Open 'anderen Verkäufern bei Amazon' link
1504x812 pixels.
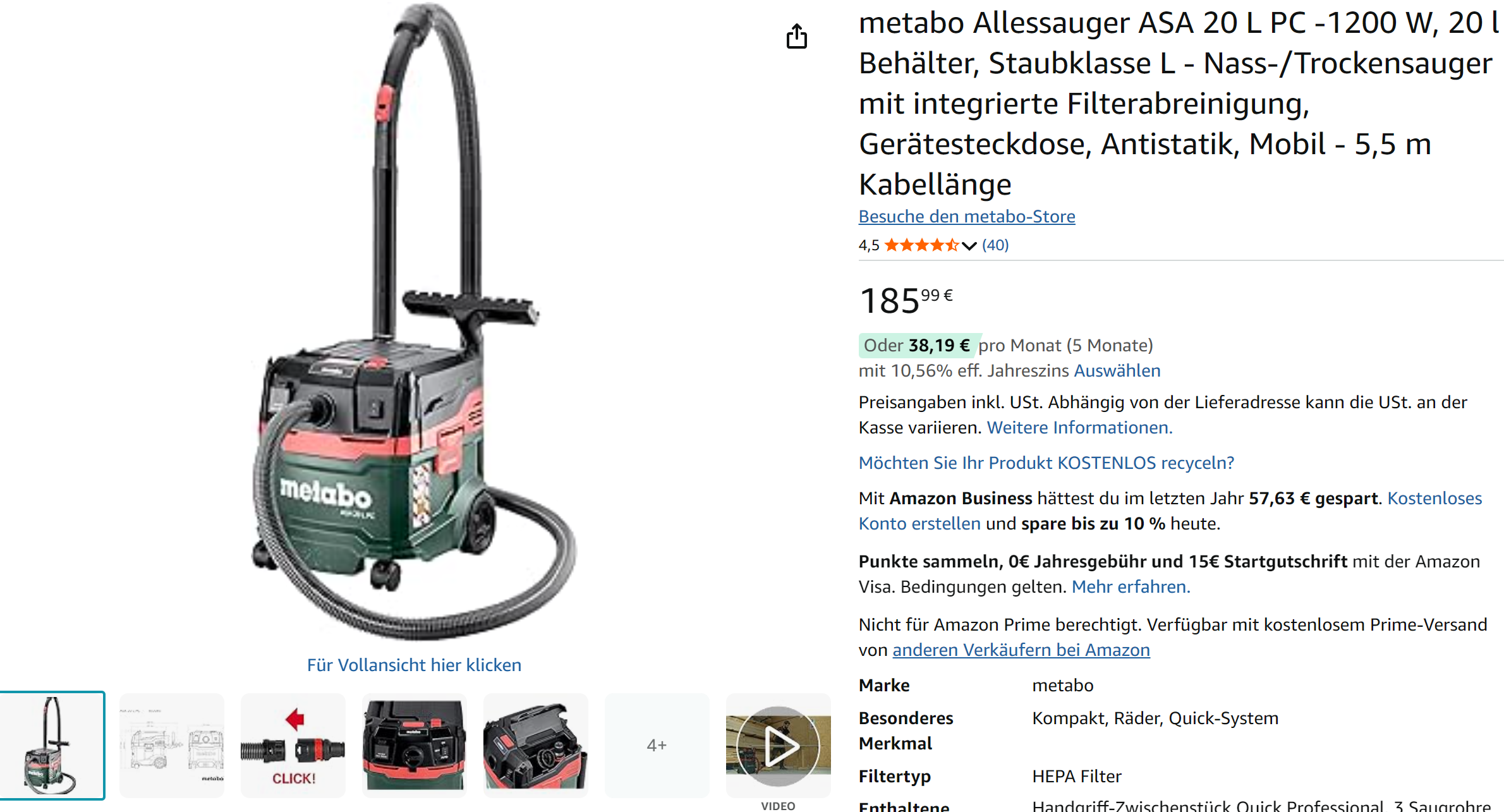1021,650
